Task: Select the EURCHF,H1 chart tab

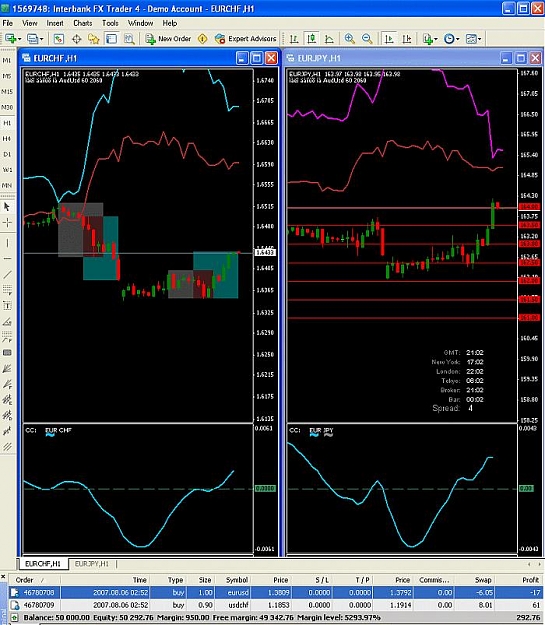Action: pos(43,564)
